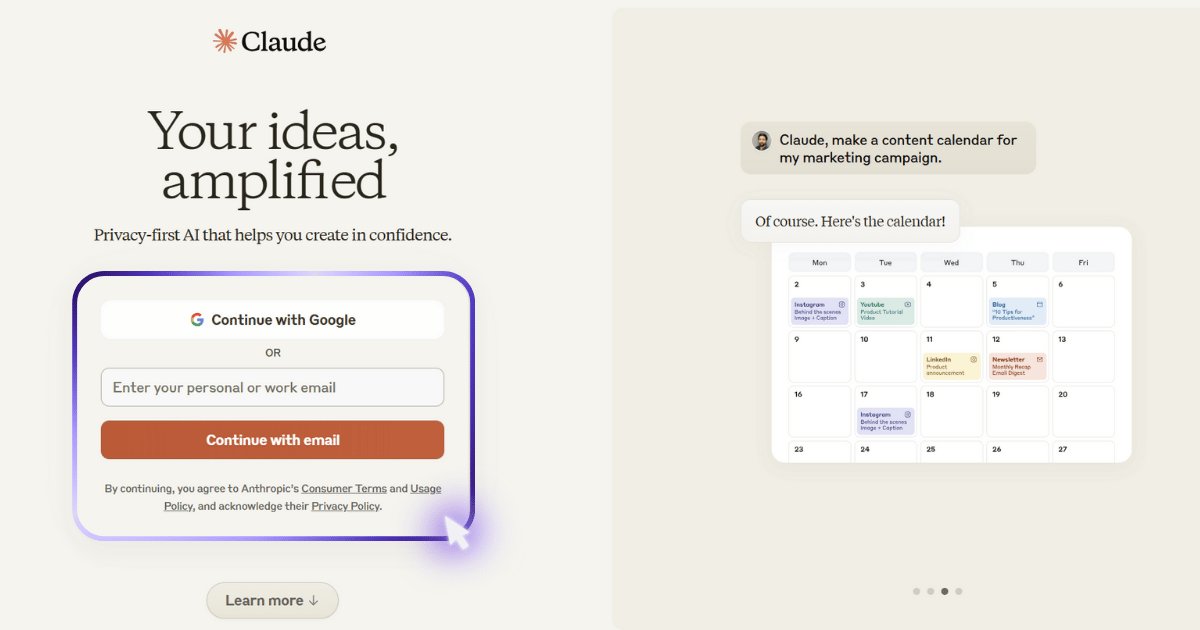Sign in using Continue with Google
The width and height of the screenshot is (1200, 630).
click(x=272, y=320)
